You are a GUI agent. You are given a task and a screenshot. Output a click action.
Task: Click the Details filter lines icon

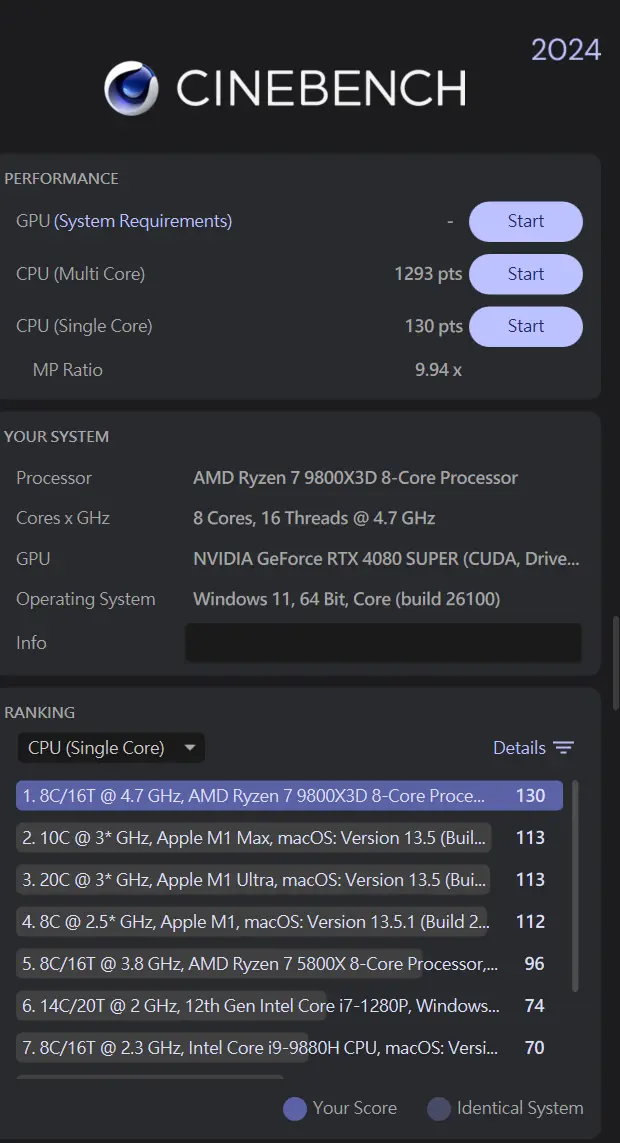coord(563,748)
